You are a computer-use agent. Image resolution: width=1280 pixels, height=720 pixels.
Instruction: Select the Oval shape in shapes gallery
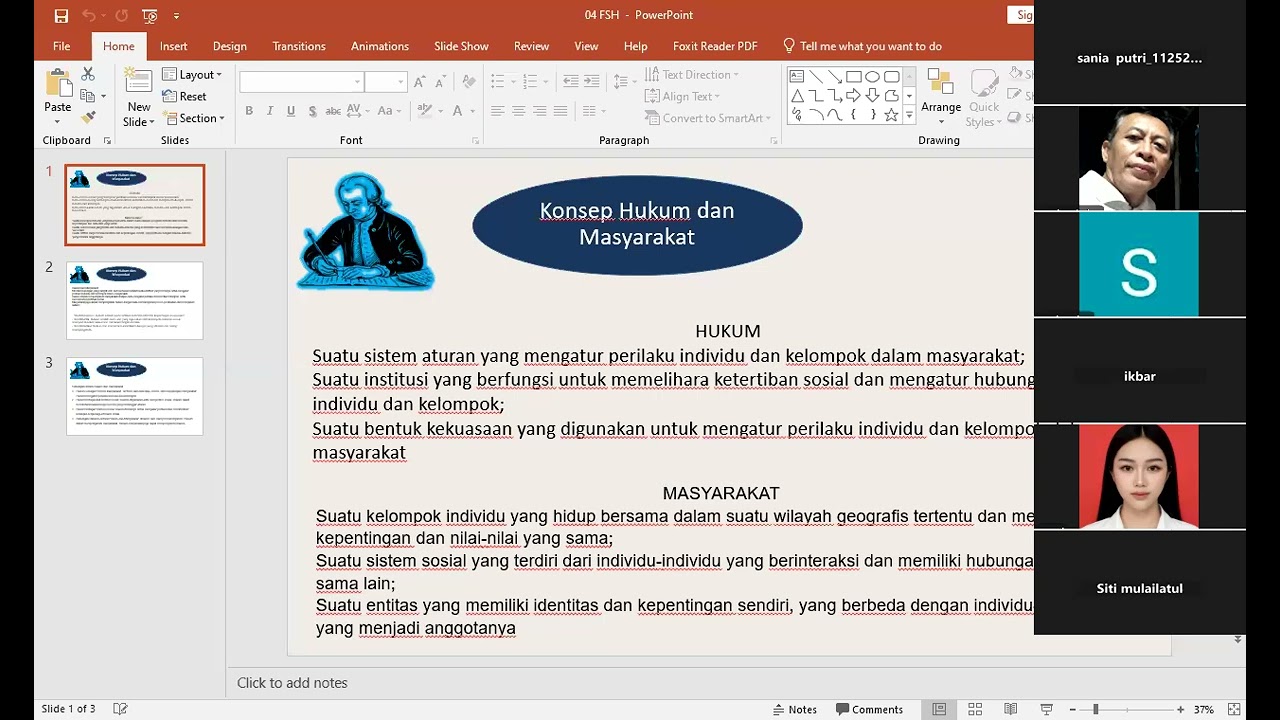click(x=872, y=77)
